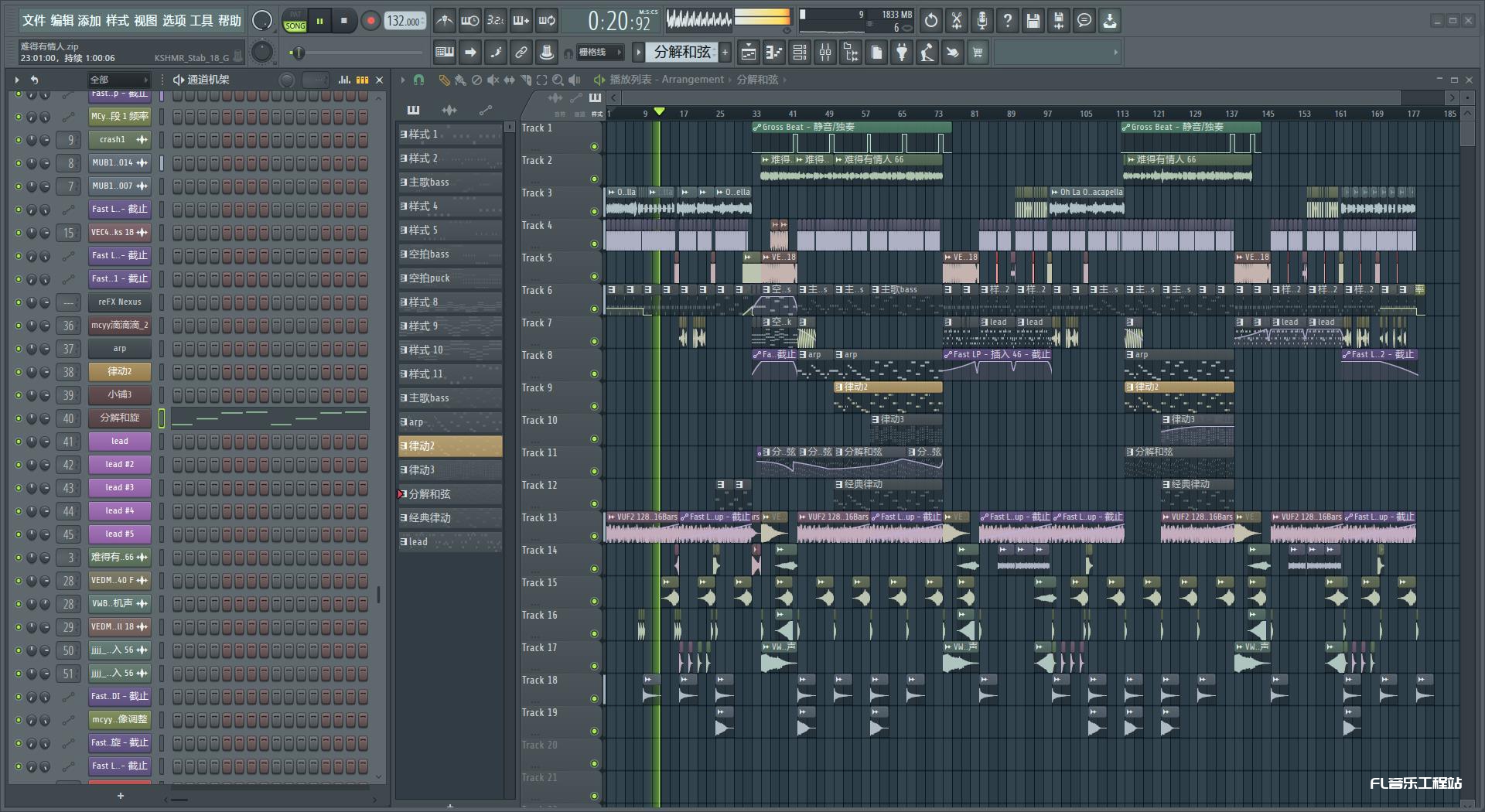Click the 小铺3 channel button
Screen dimensions: 1485x812
coord(120,395)
